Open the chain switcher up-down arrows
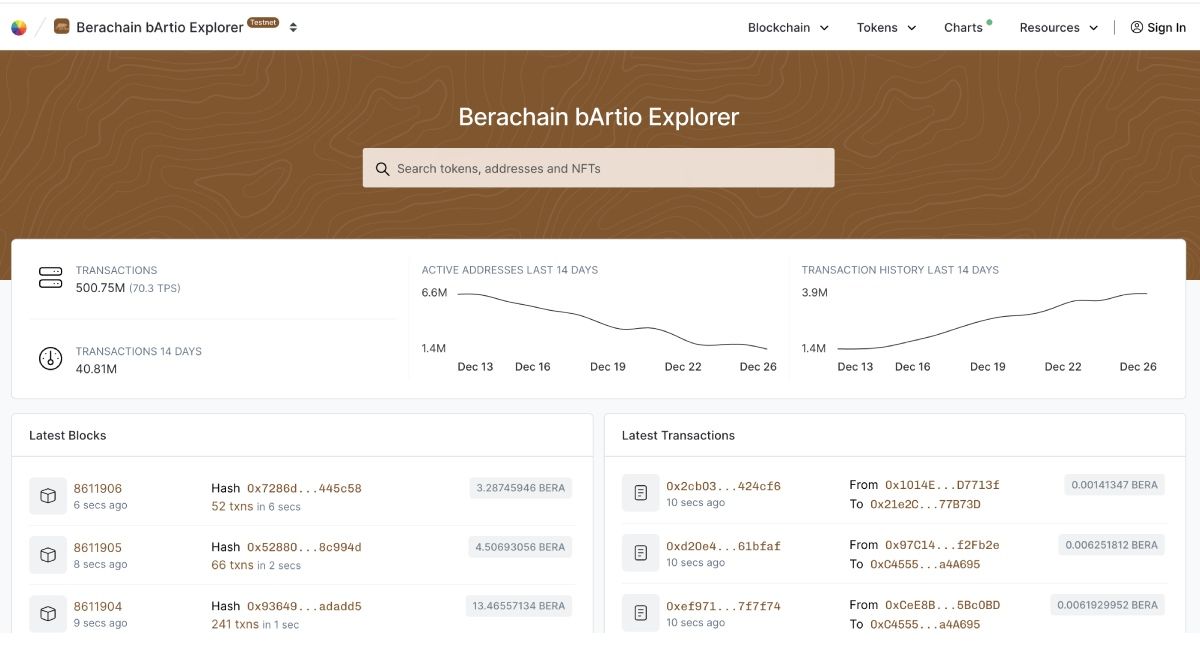Screen dimensions: 1200x671 (293, 28)
